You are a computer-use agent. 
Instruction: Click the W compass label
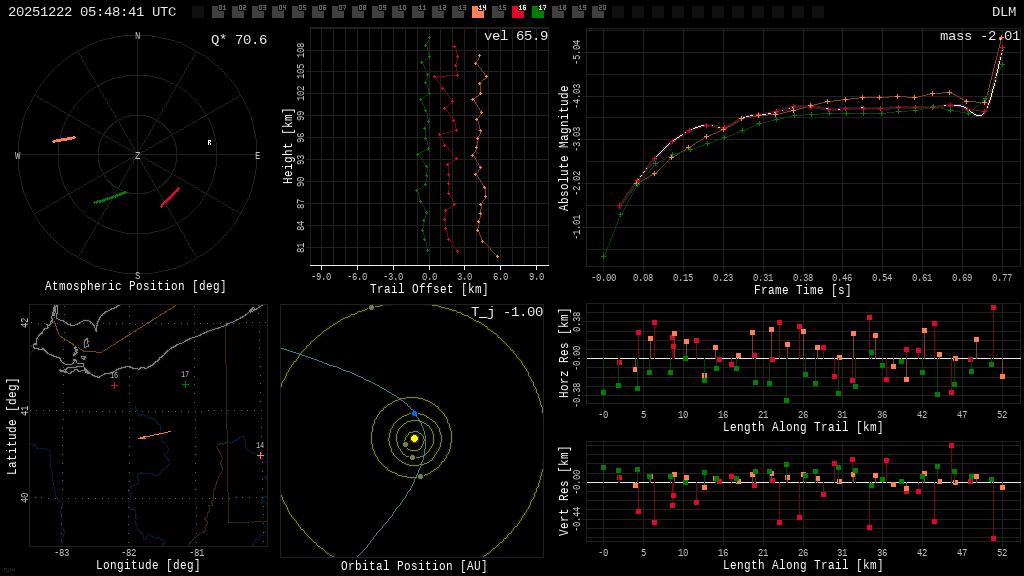18,155
